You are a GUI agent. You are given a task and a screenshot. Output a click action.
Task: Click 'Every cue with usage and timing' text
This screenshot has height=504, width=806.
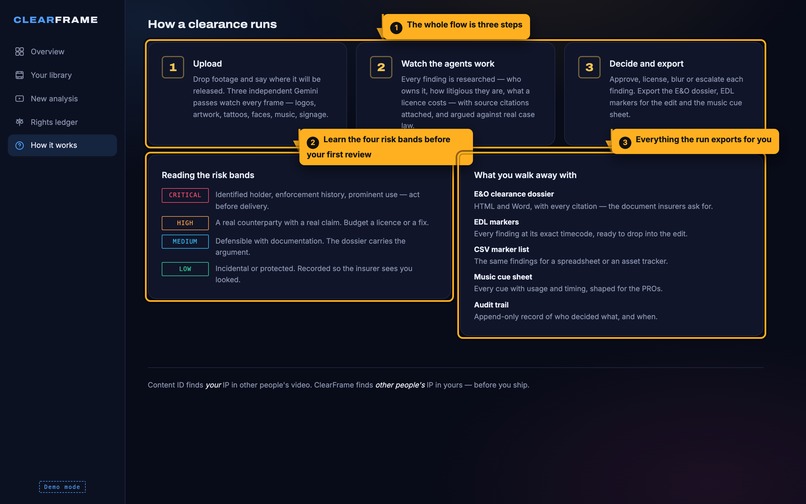(x=568, y=289)
